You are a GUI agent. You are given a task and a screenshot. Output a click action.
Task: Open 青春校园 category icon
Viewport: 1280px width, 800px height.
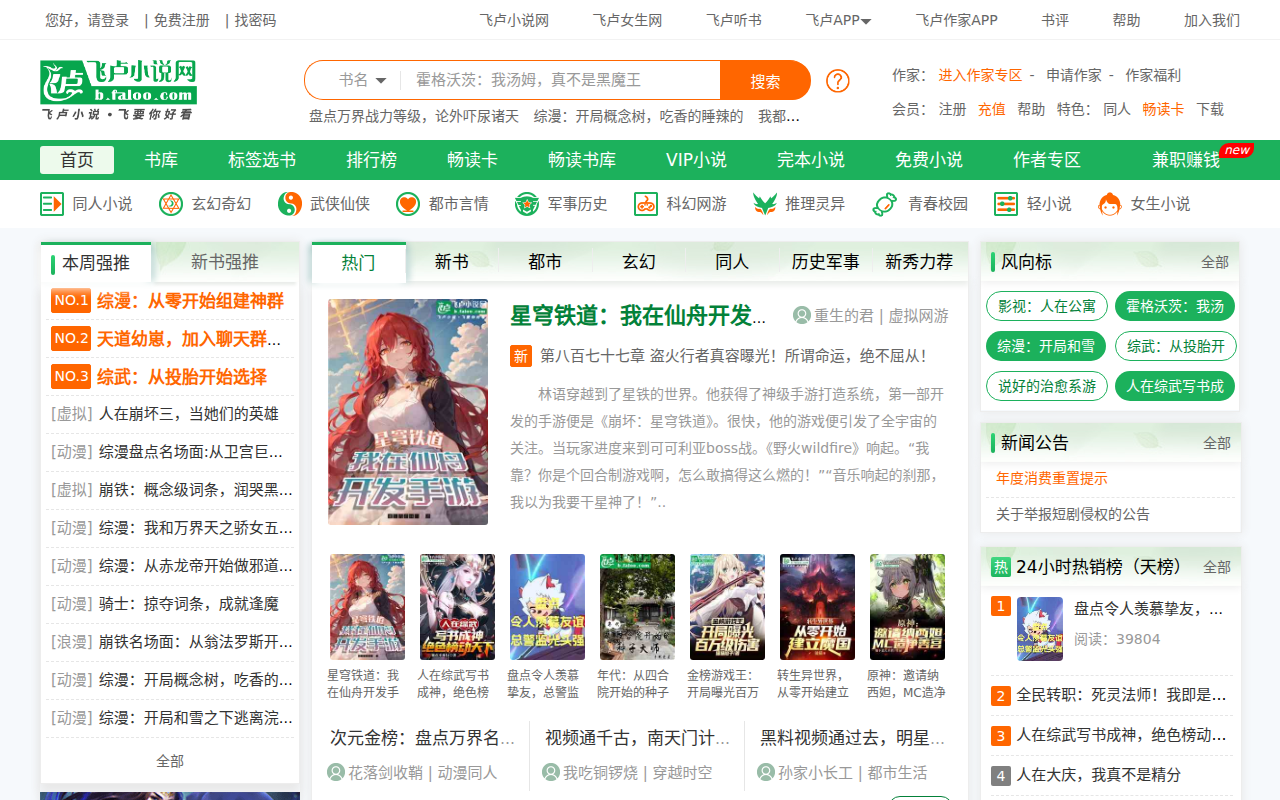(885, 204)
